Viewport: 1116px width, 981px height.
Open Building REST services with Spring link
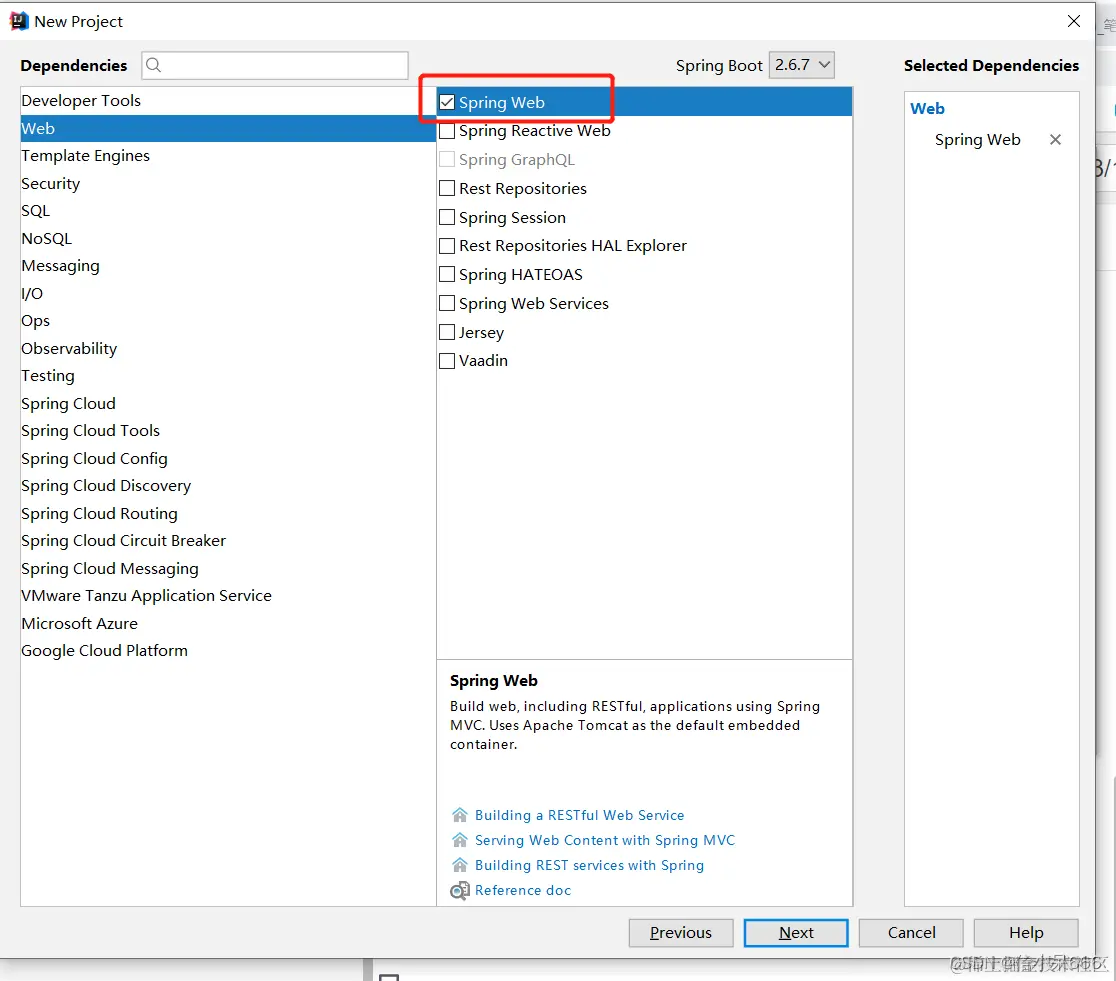pos(589,865)
